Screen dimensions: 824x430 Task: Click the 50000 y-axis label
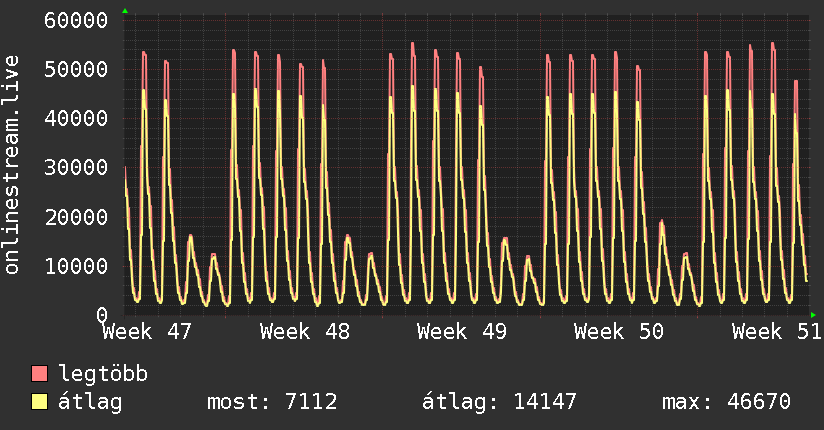[x=76, y=69]
